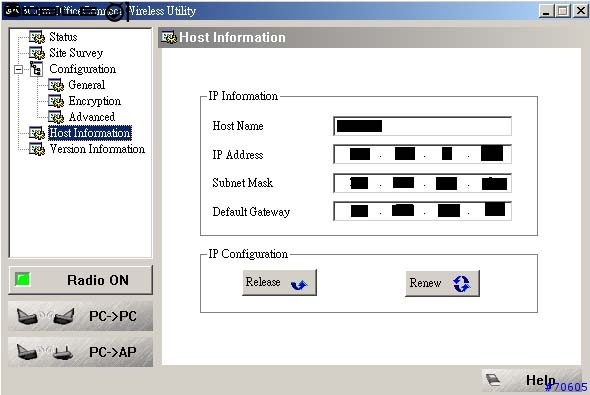Open General configuration settings
Image resolution: width=590 pixels, height=395 pixels.
pyautogui.click(x=87, y=85)
